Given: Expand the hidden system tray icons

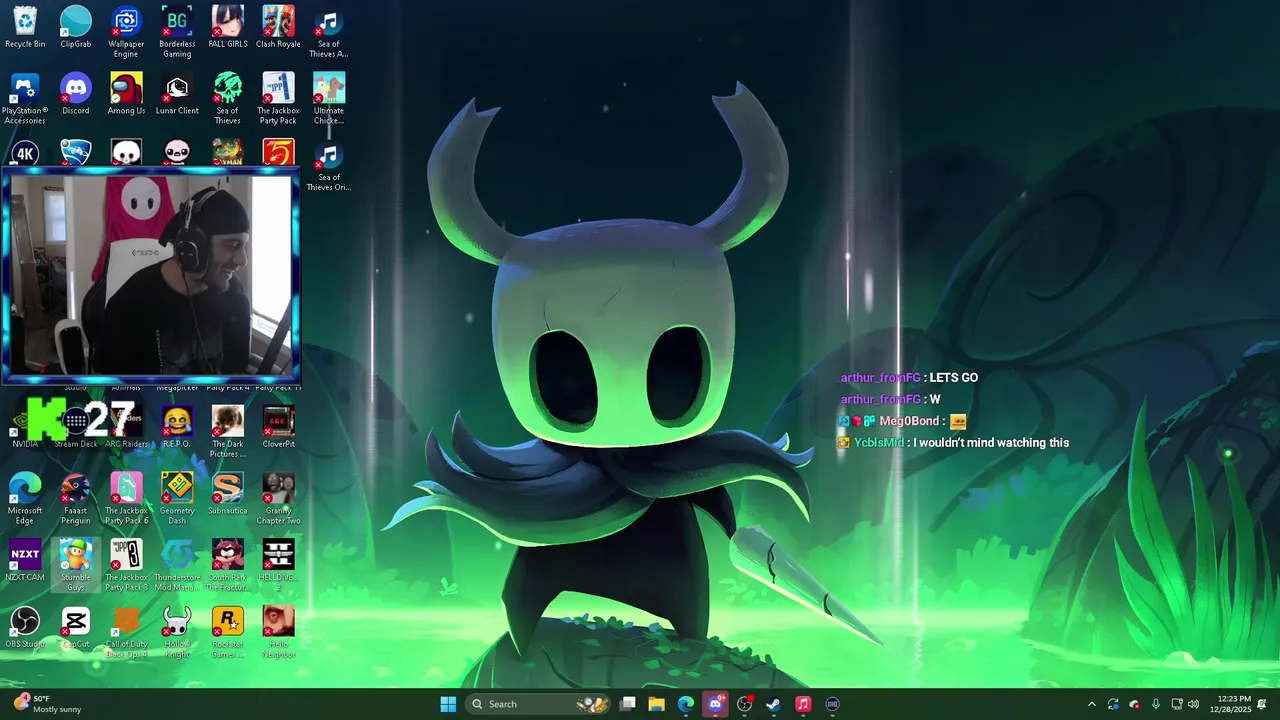Looking at the screenshot, I should click(x=1091, y=704).
